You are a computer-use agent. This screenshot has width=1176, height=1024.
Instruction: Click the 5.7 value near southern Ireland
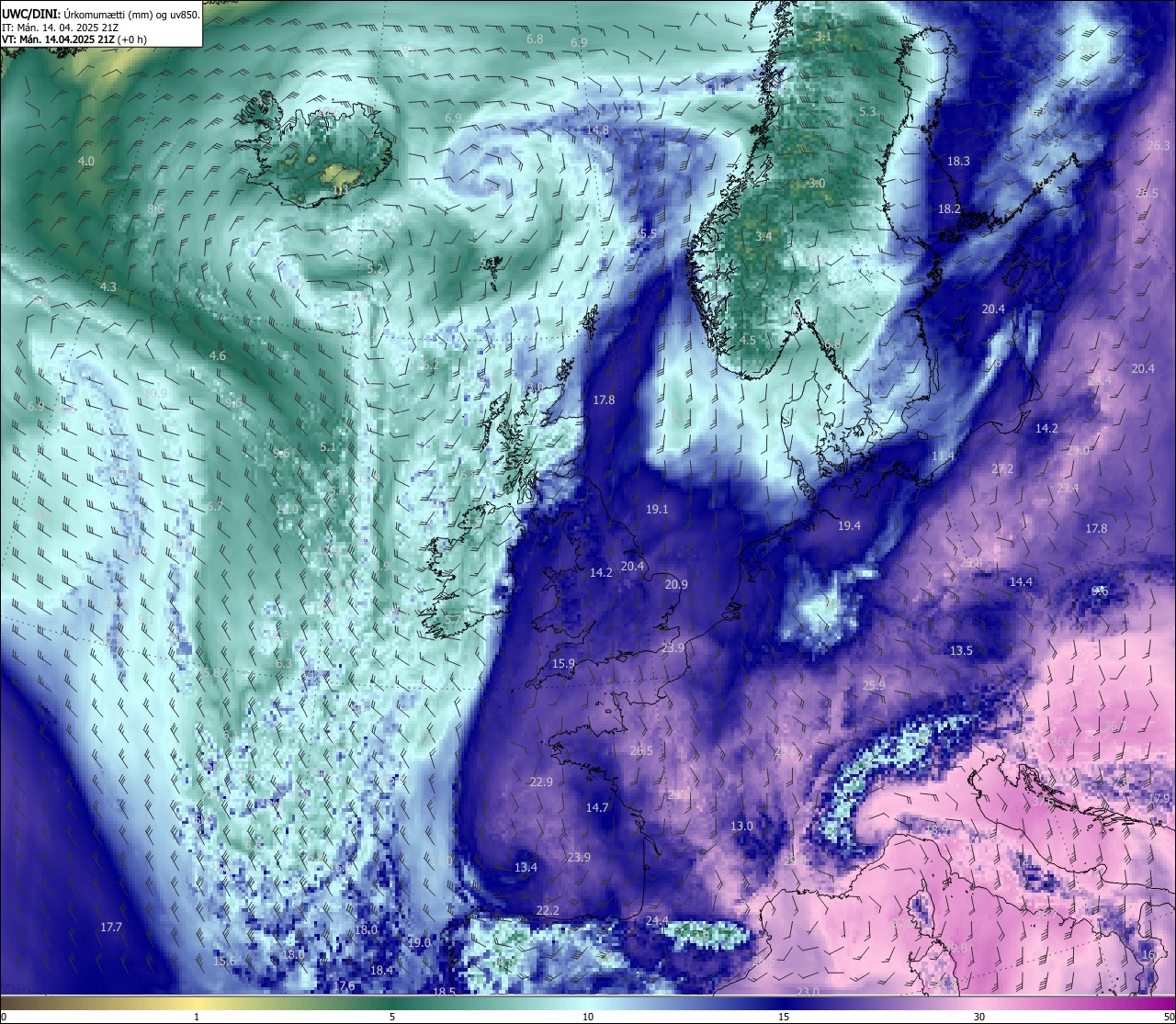[452, 619]
